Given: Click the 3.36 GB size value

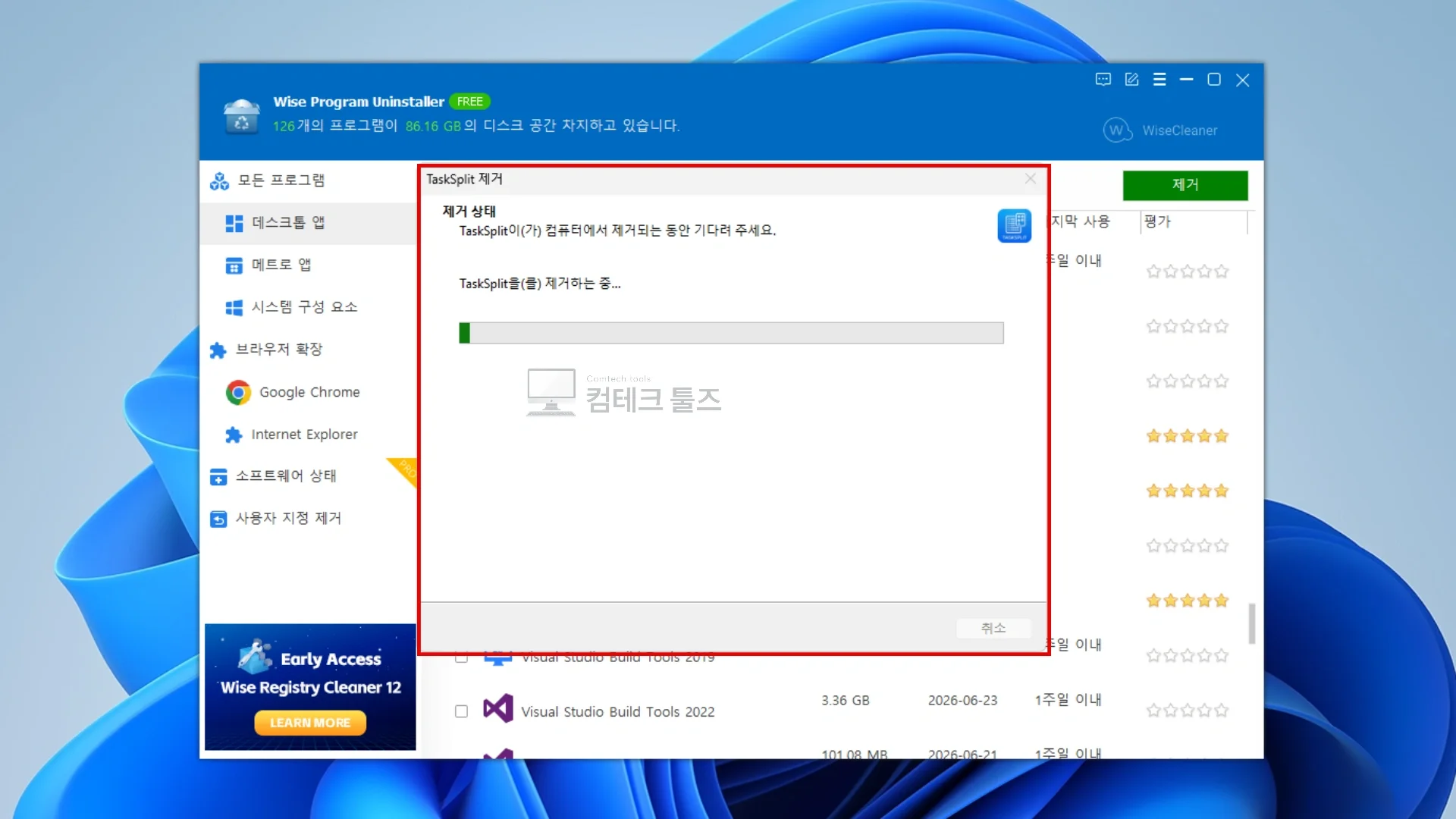Looking at the screenshot, I should pyautogui.click(x=845, y=701).
